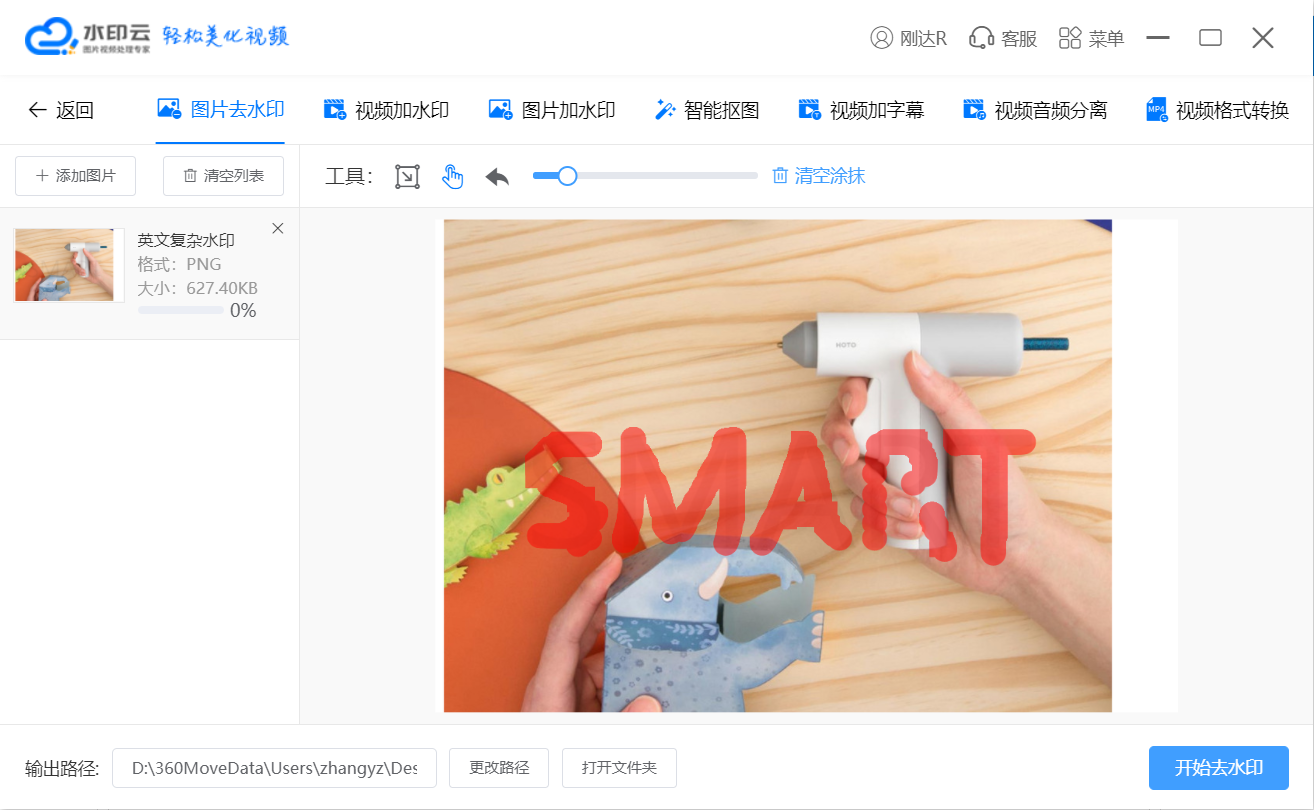Click the 清空列表 button
1314x810 pixels.
(x=223, y=176)
